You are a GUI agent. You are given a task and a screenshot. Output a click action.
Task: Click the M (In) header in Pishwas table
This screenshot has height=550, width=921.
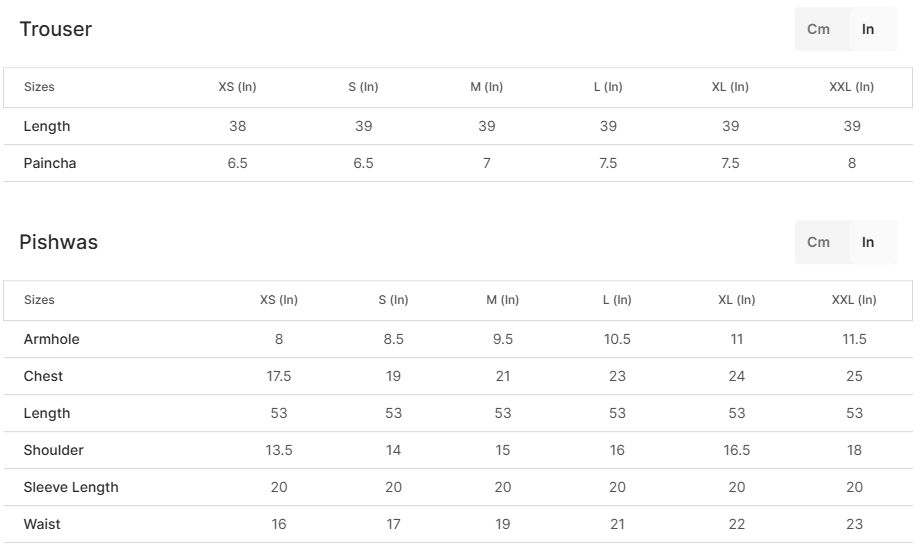point(503,300)
